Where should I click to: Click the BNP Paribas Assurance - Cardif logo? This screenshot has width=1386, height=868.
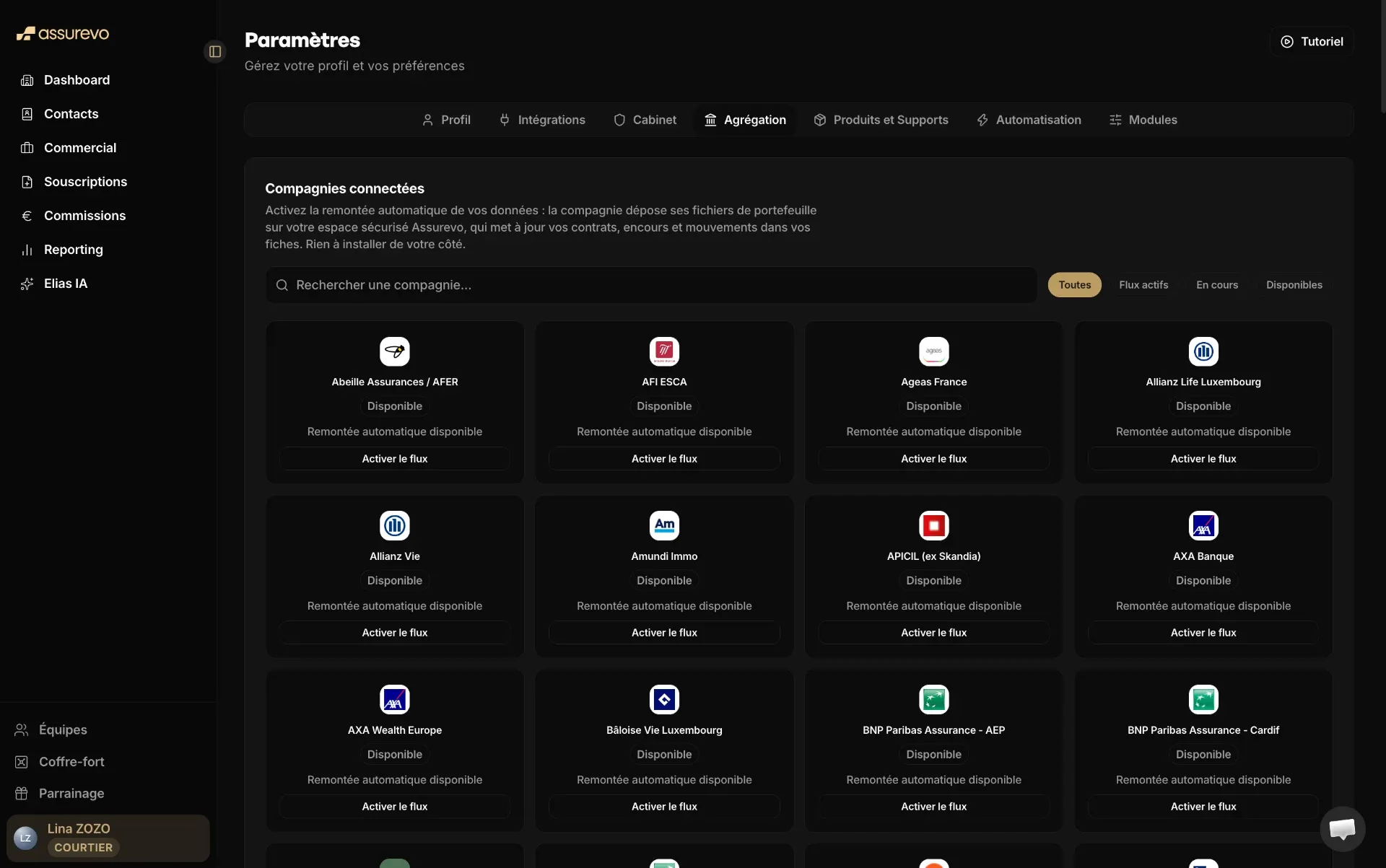[x=1203, y=699]
